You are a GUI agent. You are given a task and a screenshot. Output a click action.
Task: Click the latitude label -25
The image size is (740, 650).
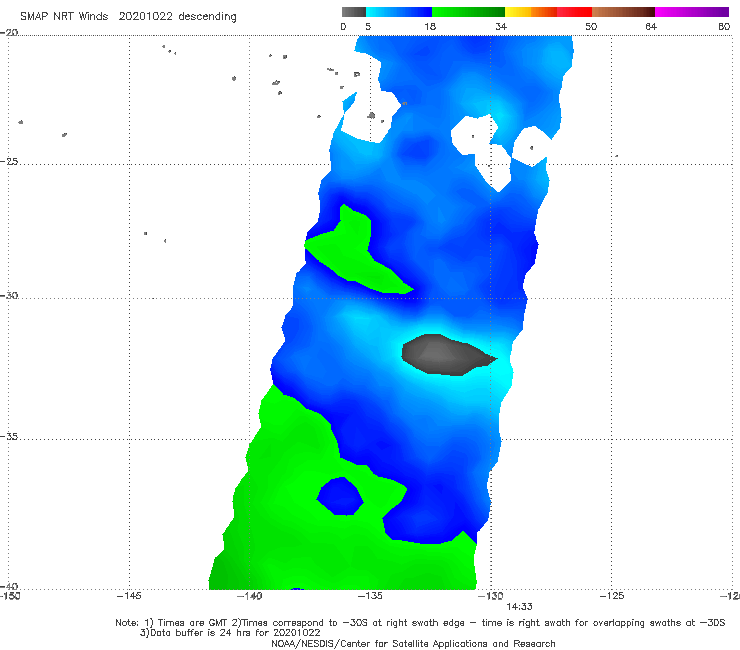pos(9,161)
